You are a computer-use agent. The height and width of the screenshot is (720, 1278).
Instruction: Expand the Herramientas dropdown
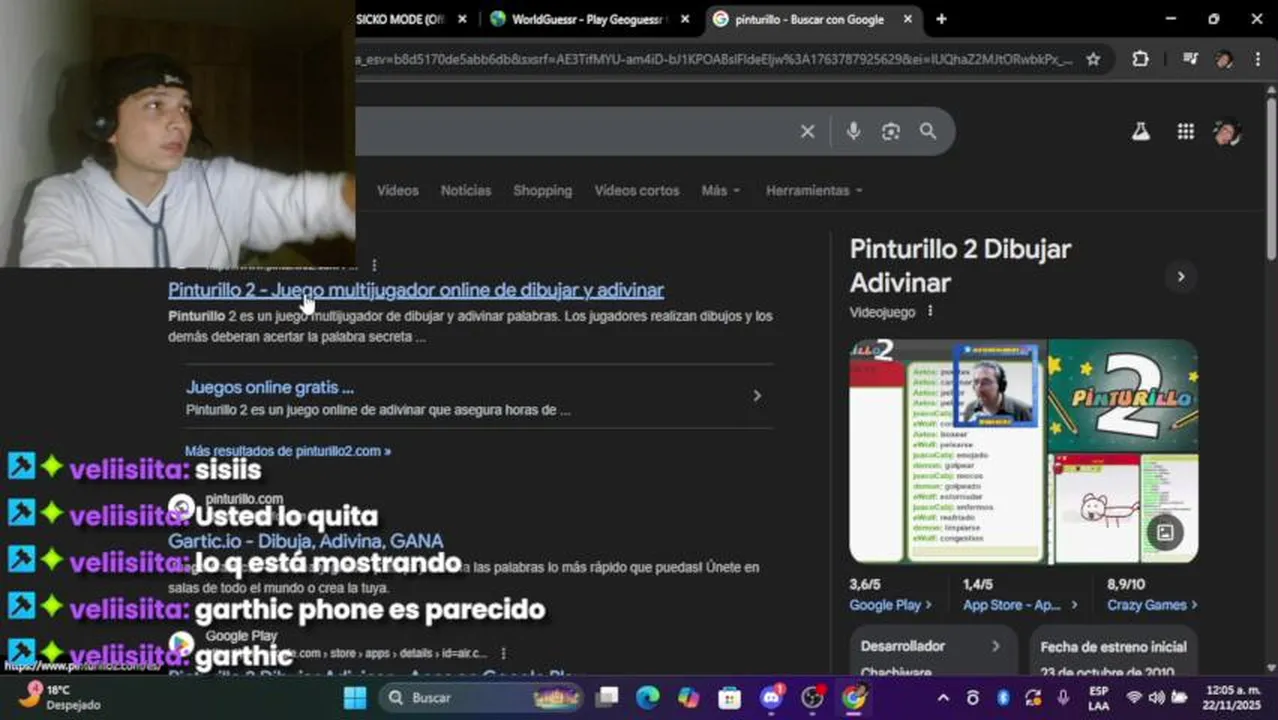click(814, 190)
